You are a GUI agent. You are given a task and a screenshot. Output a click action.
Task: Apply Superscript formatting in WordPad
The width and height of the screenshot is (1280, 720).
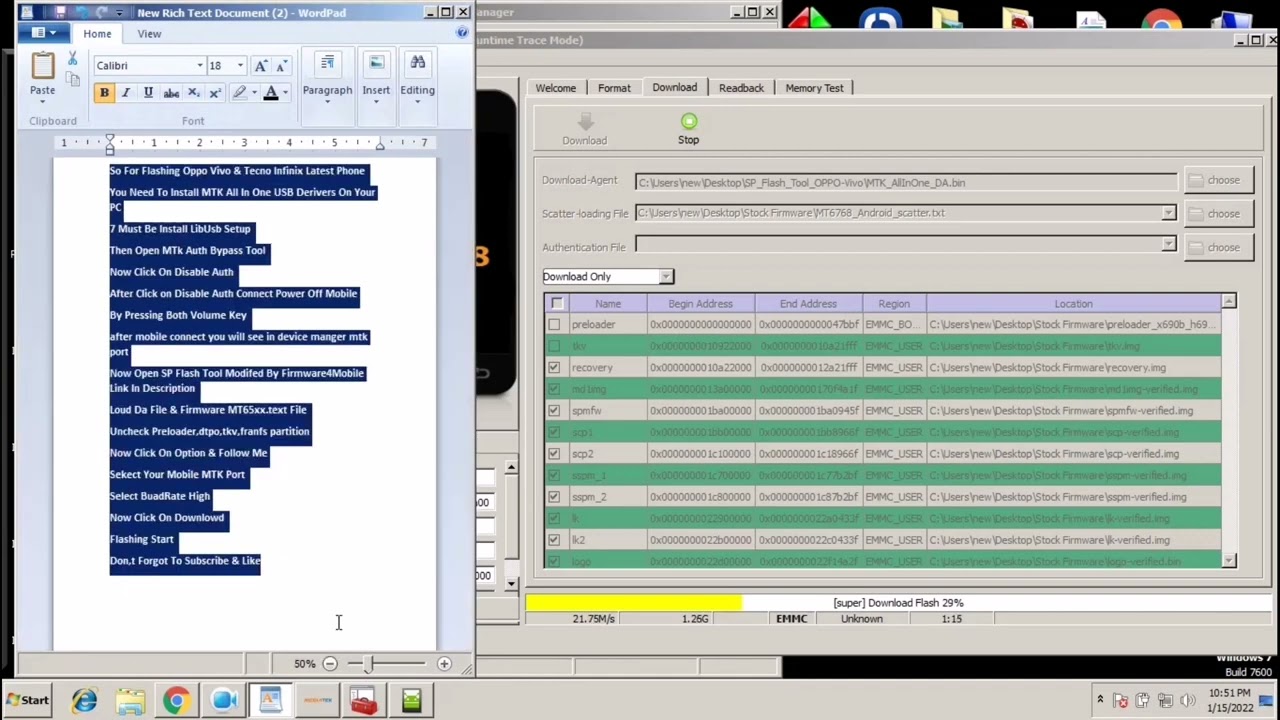(x=214, y=93)
